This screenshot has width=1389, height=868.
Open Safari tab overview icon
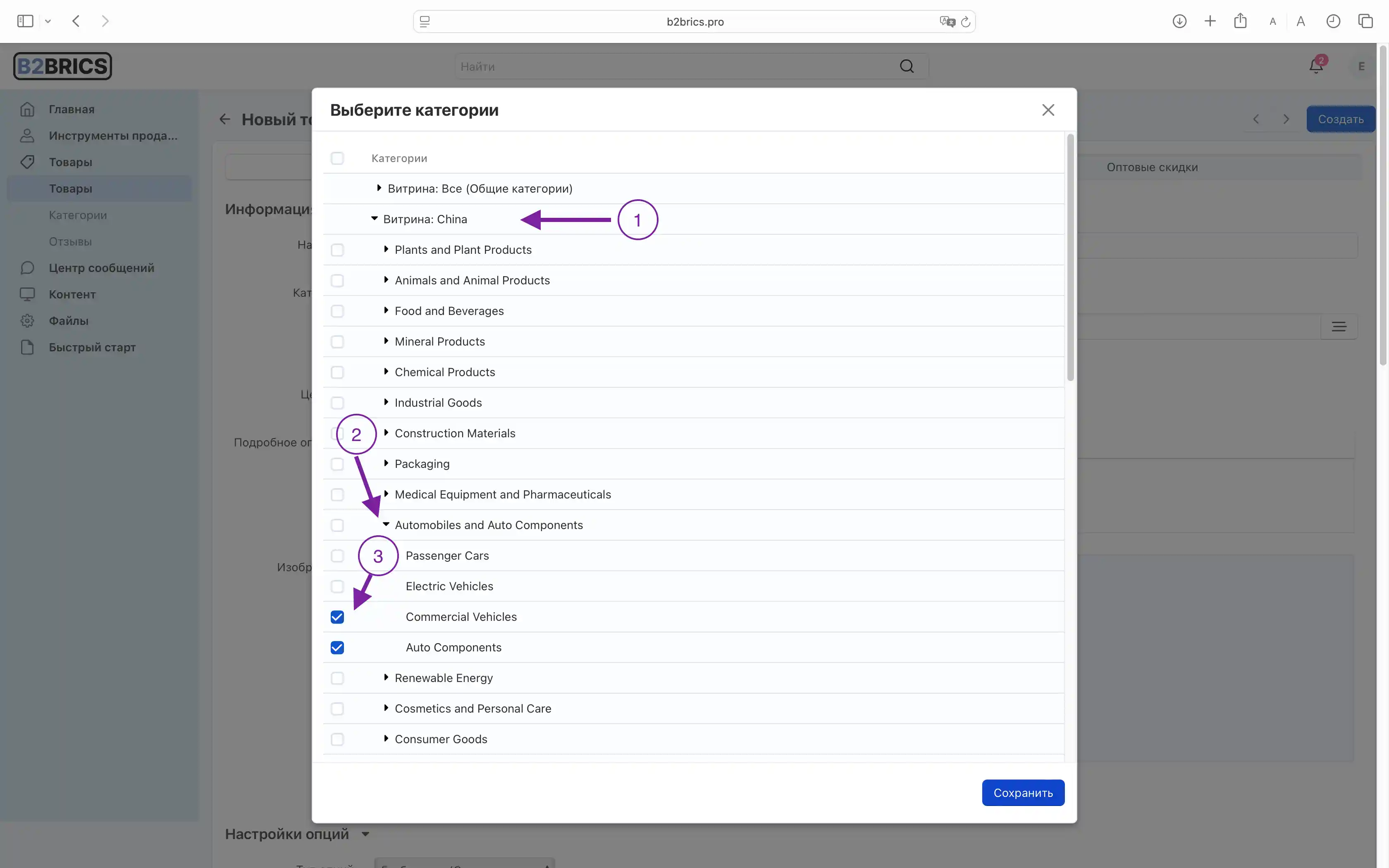pos(1365,21)
